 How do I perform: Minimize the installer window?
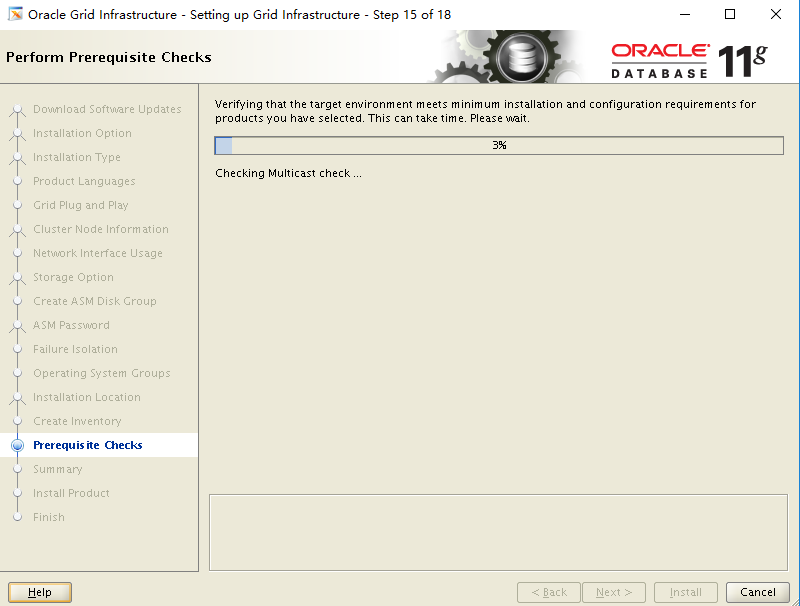pos(685,14)
